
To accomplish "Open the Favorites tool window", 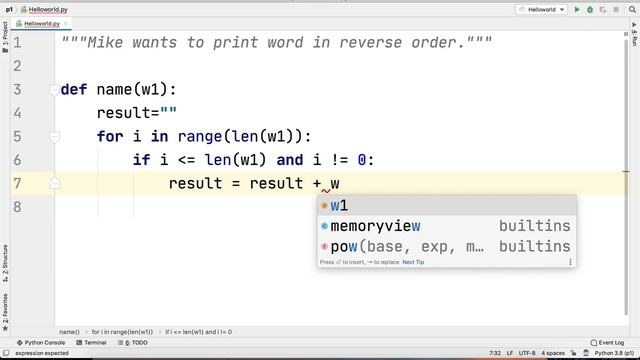I will pos(5,312).
